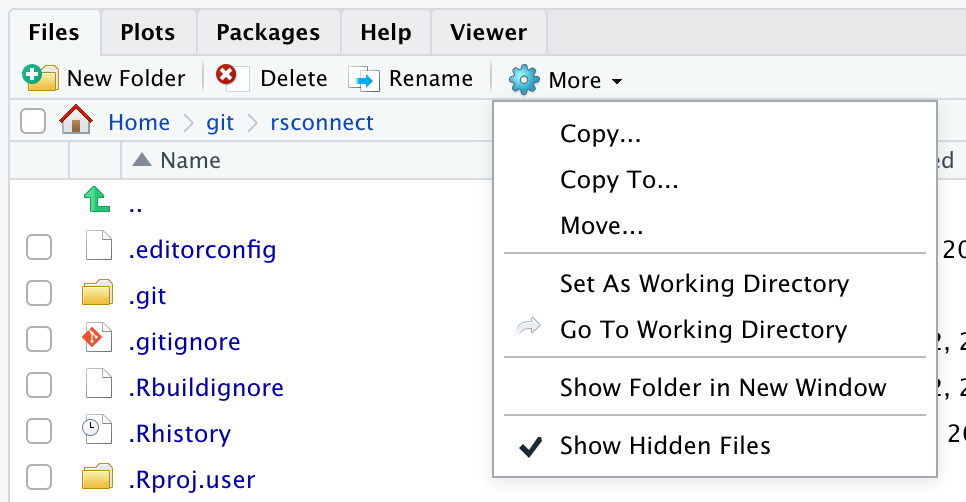Click the Home house icon in breadcrumb
The width and height of the screenshot is (966, 502).
[76, 122]
